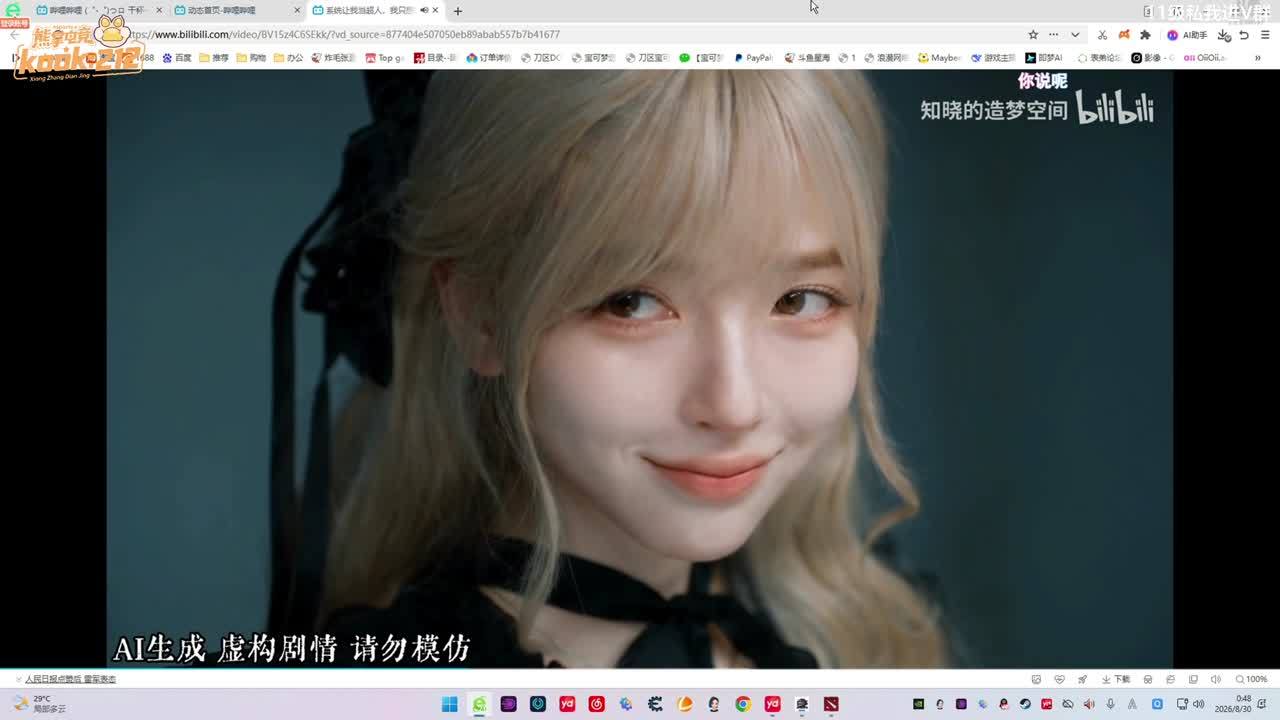Open the 购物 bookmarks folder
The image size is (1280, 720).
[x=251, y=58]
